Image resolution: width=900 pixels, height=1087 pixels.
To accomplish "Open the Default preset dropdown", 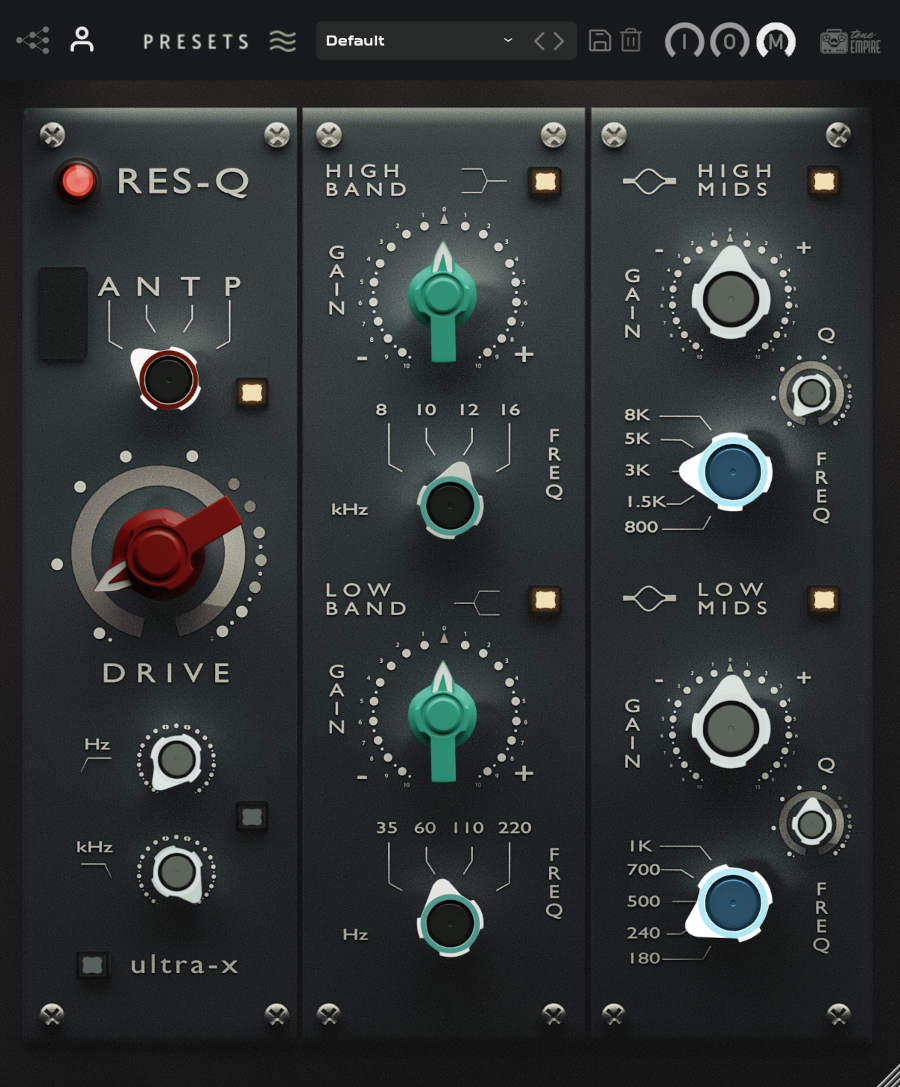I will click(x=420, y=40).
